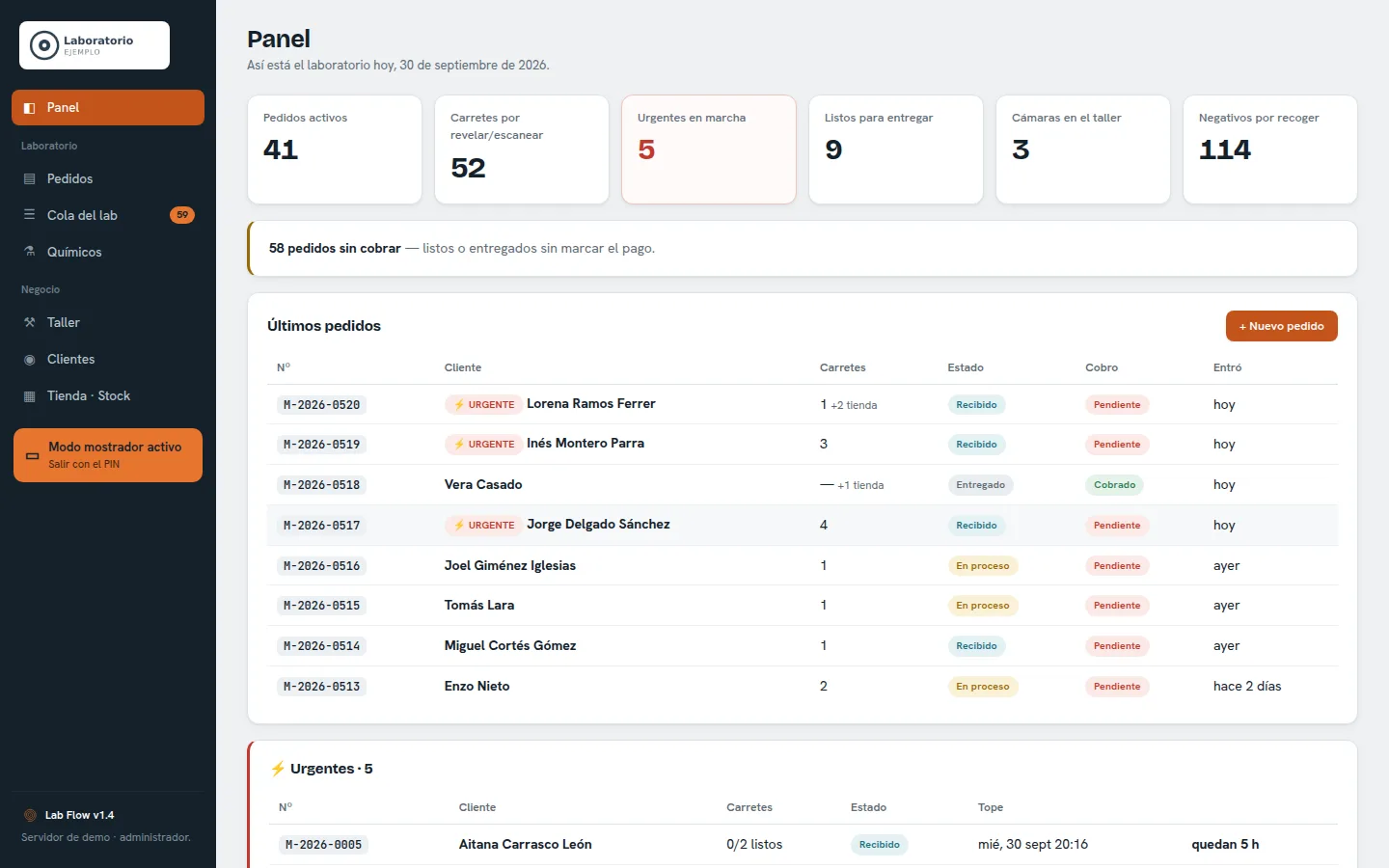
Task: Click the Modo mostrador card icon
Action: click(x=33, y=455)
